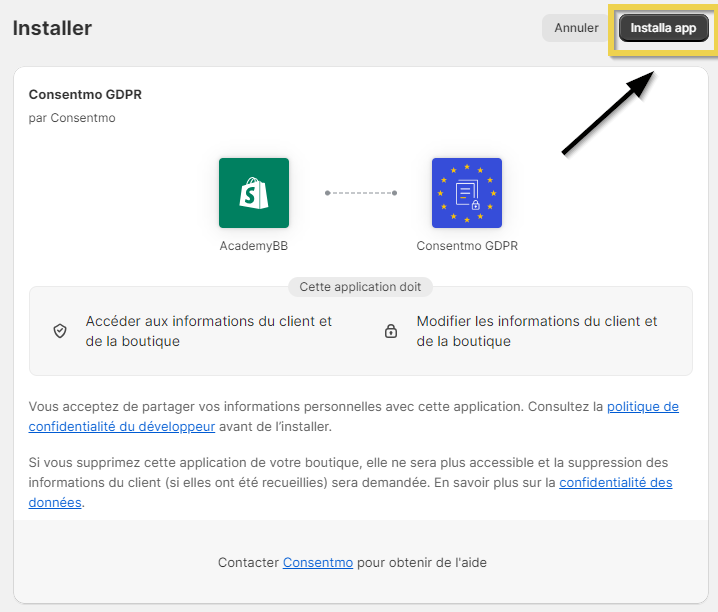The width and height of the screenshot is (718, 612).
Task: Select 'Modifier les informations du client' permission text
Action: pyautogui.click(x=537, y=331)
